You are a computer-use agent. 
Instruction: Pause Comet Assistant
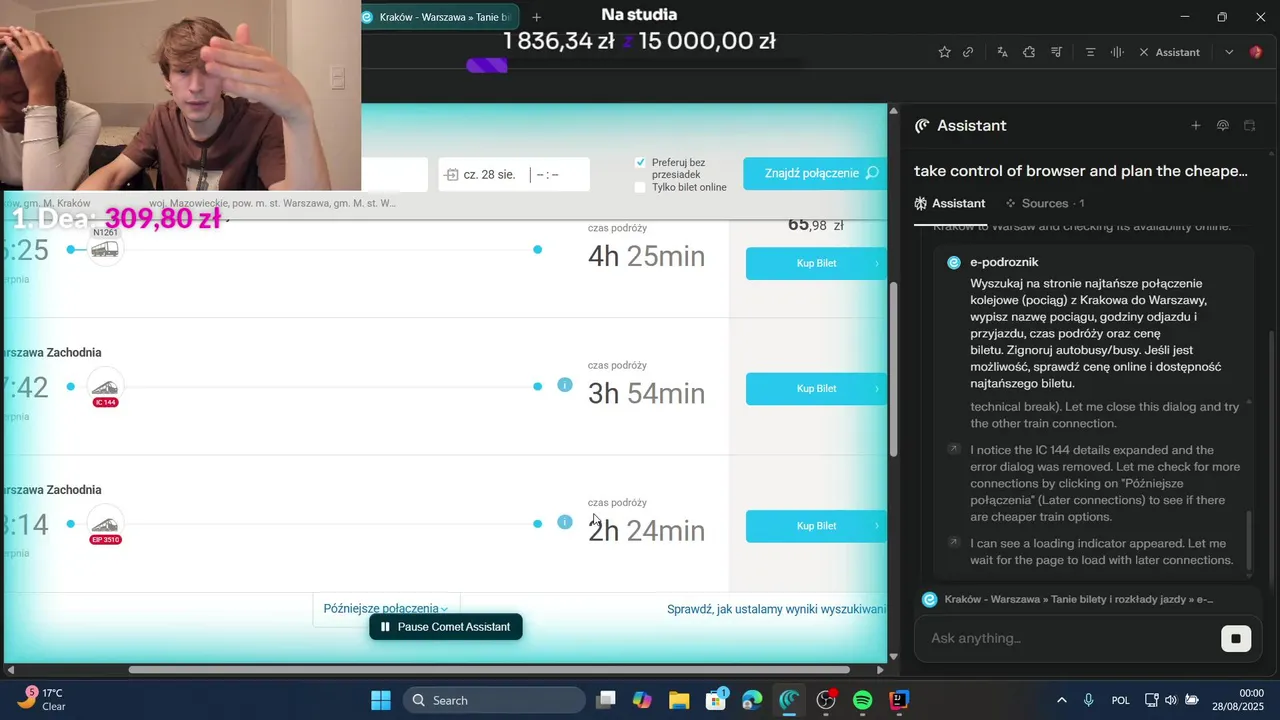coord(446,627)
